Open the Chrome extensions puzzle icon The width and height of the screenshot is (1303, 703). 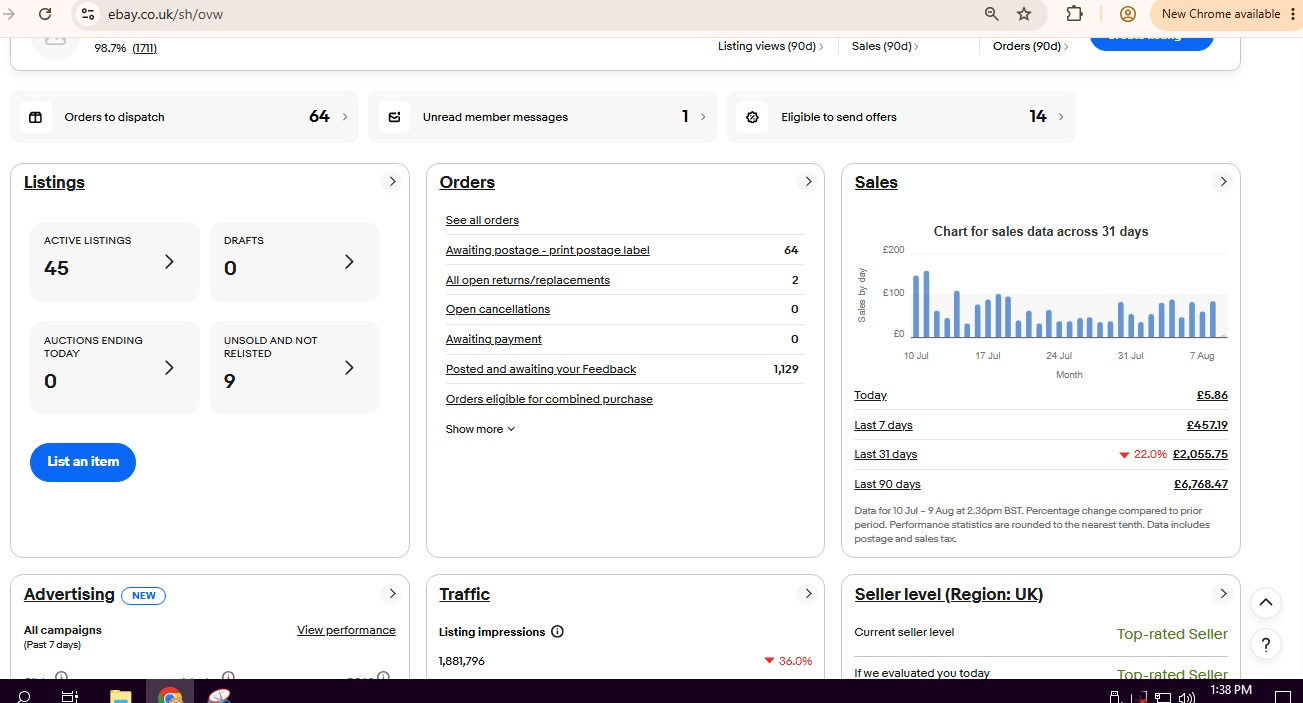click(1075, 14)
